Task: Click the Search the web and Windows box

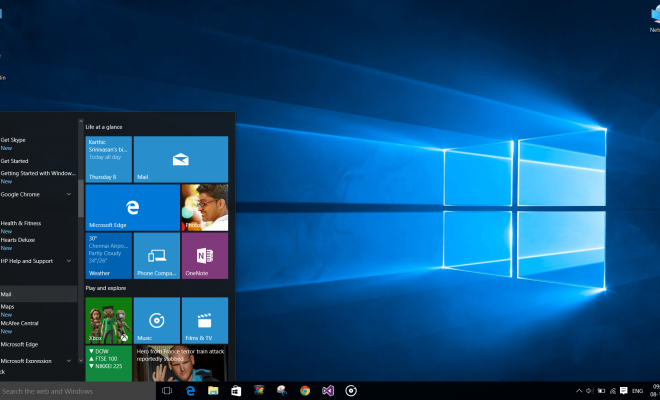Action: (x=78, y=391)
